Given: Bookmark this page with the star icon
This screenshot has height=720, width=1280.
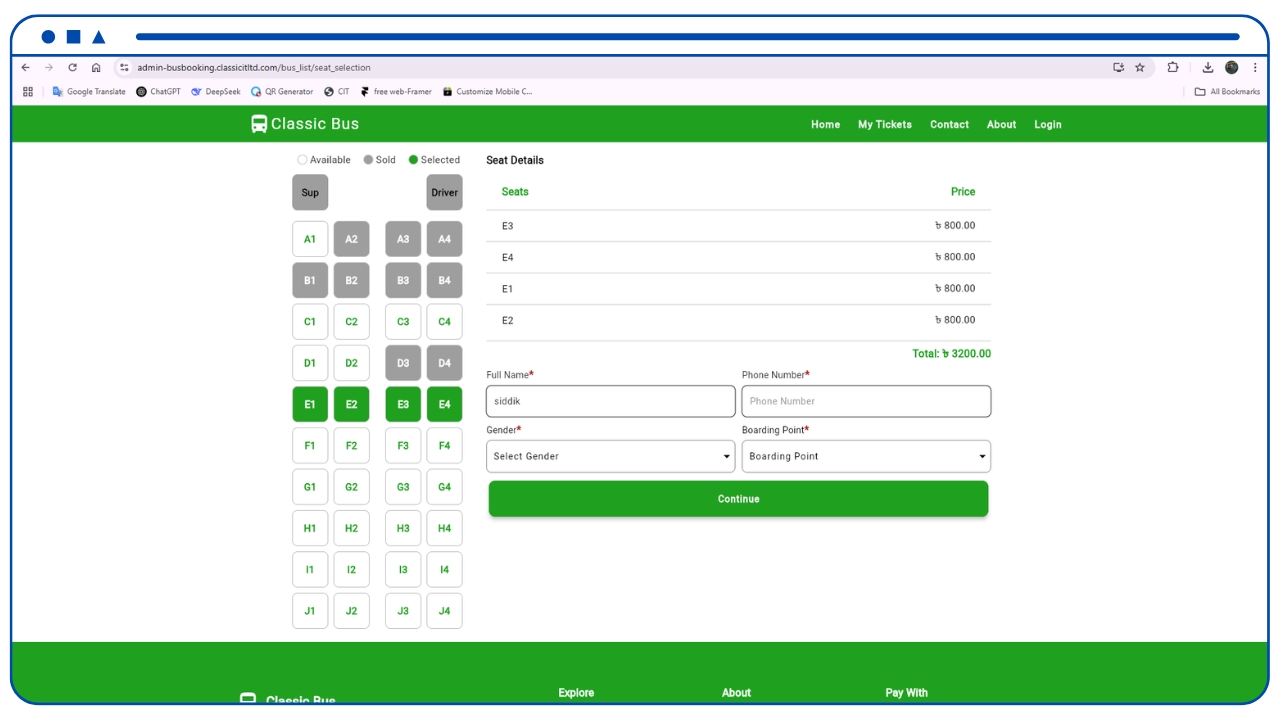Looking at the screenshot, I should 1140,68.
